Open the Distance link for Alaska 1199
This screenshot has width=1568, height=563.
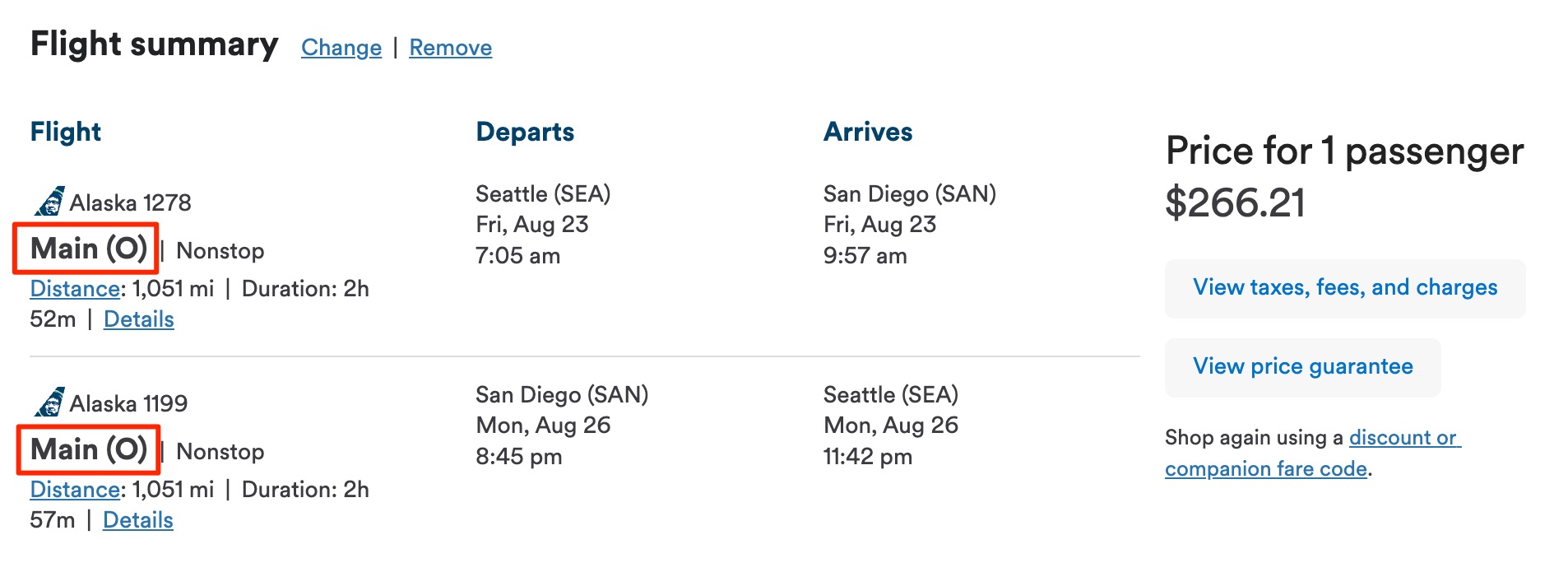(75, 490)
